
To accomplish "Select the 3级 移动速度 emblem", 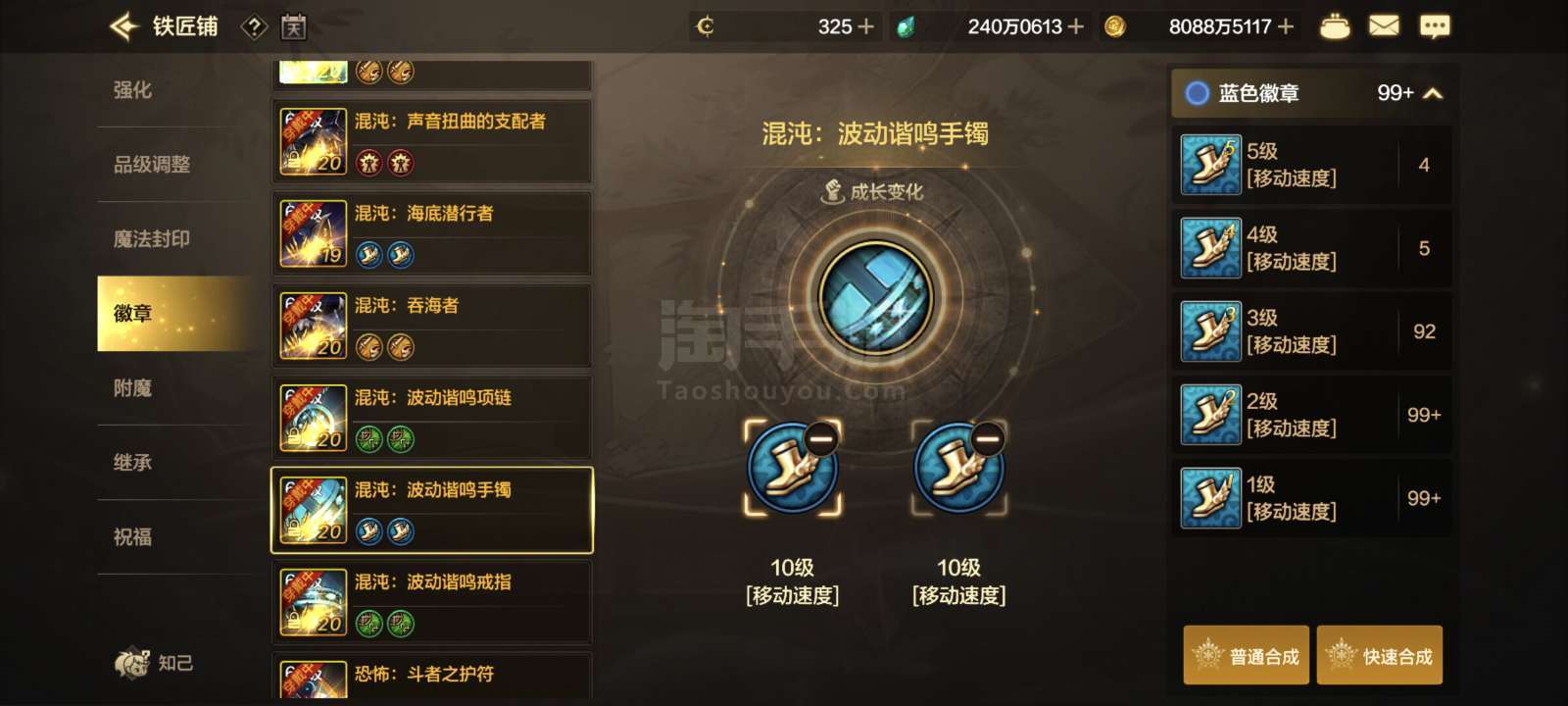I will (x=1311, y=331).
